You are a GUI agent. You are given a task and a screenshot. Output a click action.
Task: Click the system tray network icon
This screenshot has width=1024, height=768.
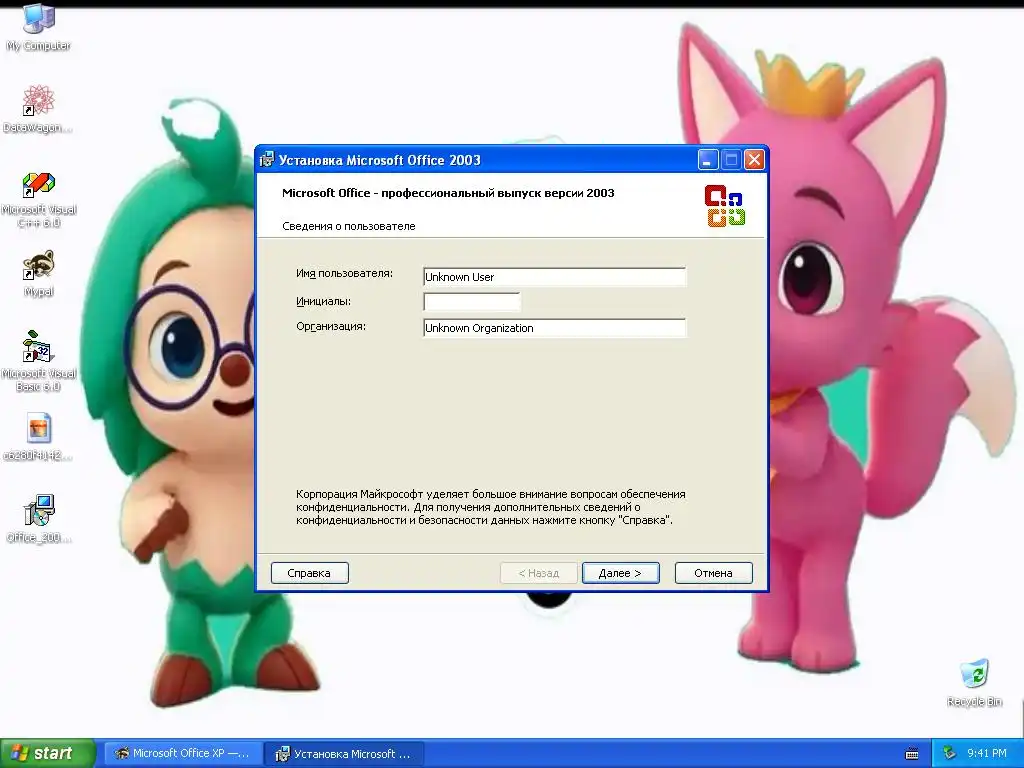949,754
